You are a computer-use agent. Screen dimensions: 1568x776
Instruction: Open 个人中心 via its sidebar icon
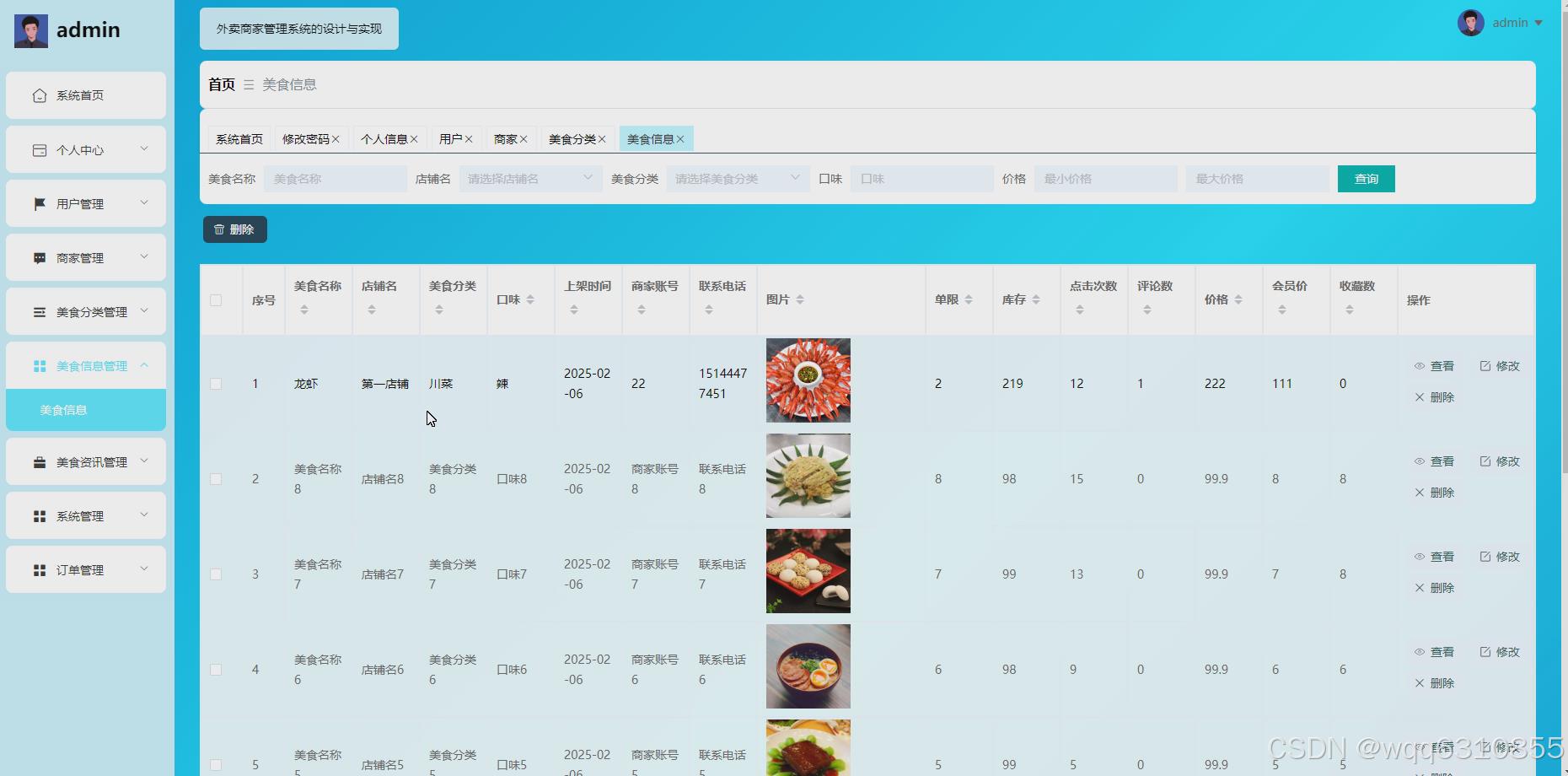coord(39,149)
